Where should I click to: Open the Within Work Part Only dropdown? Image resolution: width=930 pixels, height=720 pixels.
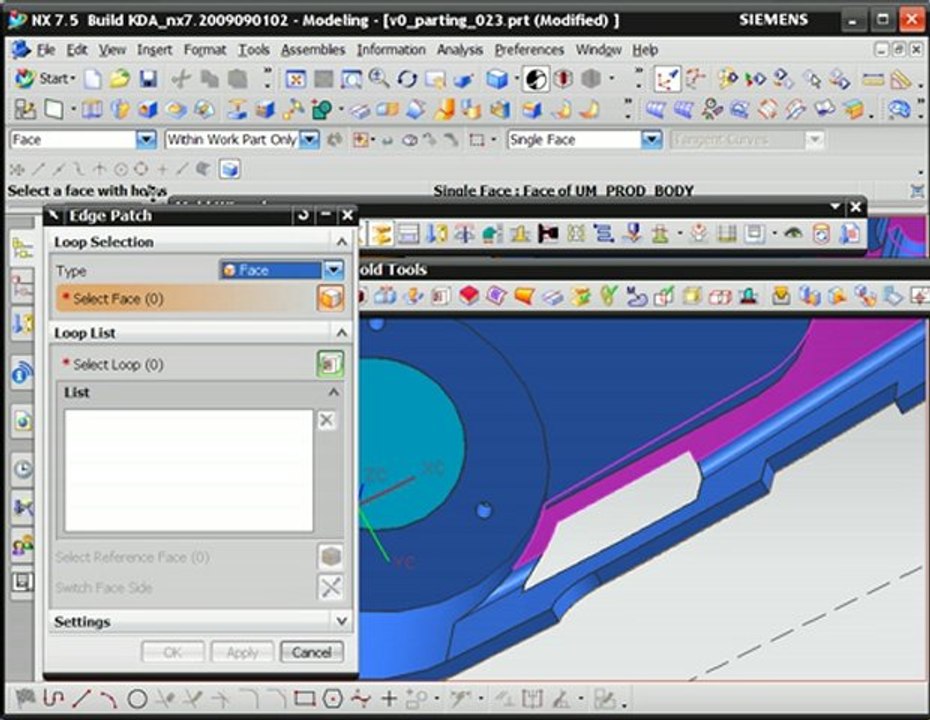[309, 140]
